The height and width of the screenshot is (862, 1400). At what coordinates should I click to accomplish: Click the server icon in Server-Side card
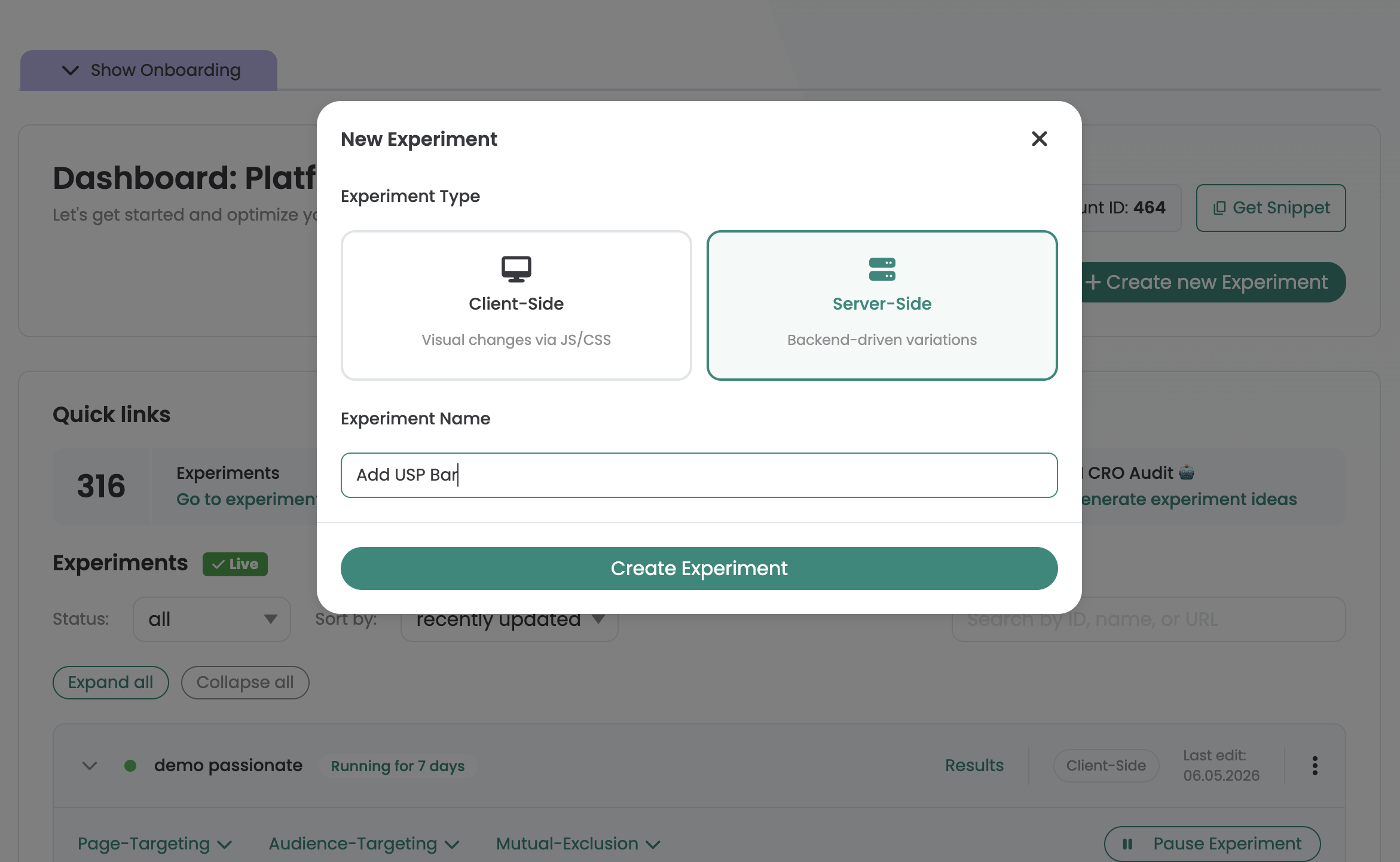point(882,269)
